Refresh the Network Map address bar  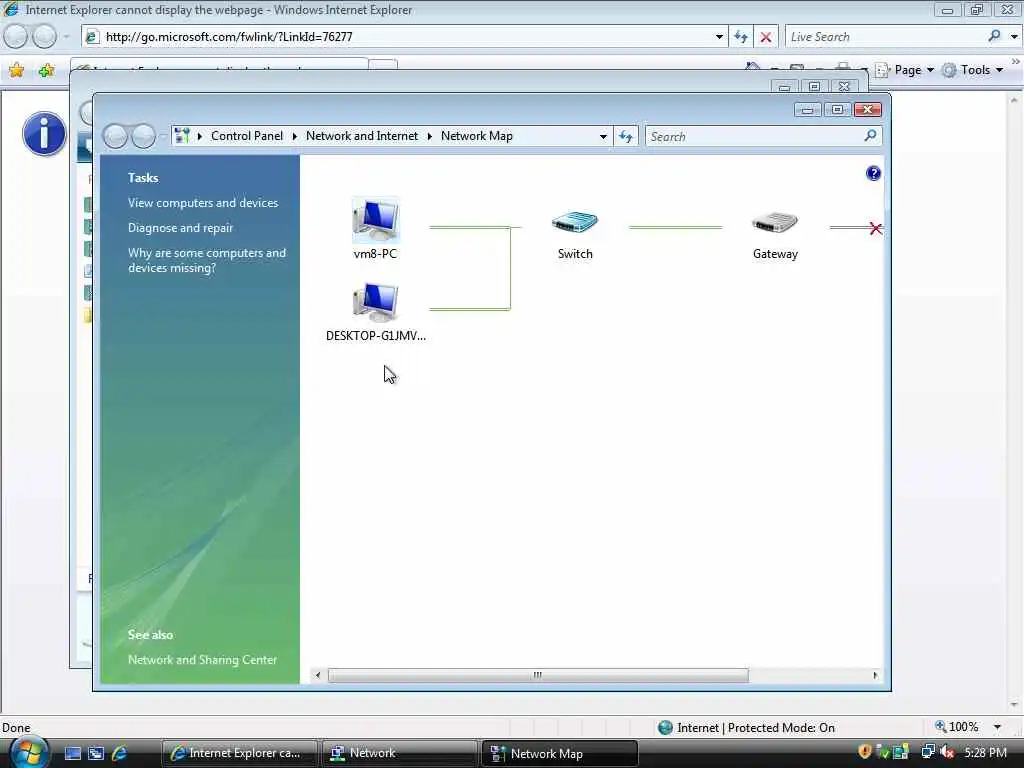pyautogui.click(x=626, y=136)
